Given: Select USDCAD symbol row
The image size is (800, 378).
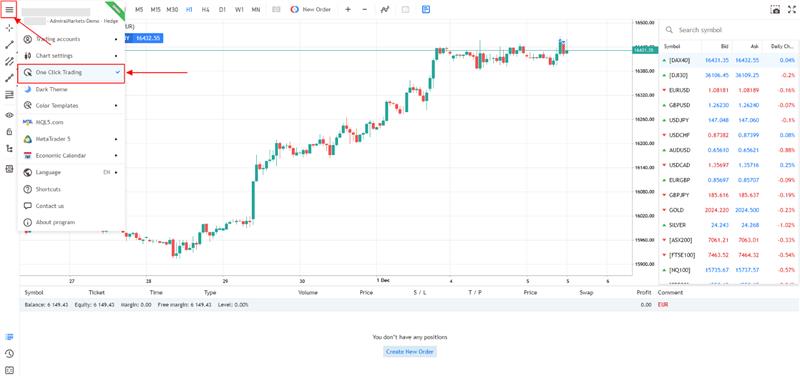Looking at the screenshot, I should [x=730, y=165].
